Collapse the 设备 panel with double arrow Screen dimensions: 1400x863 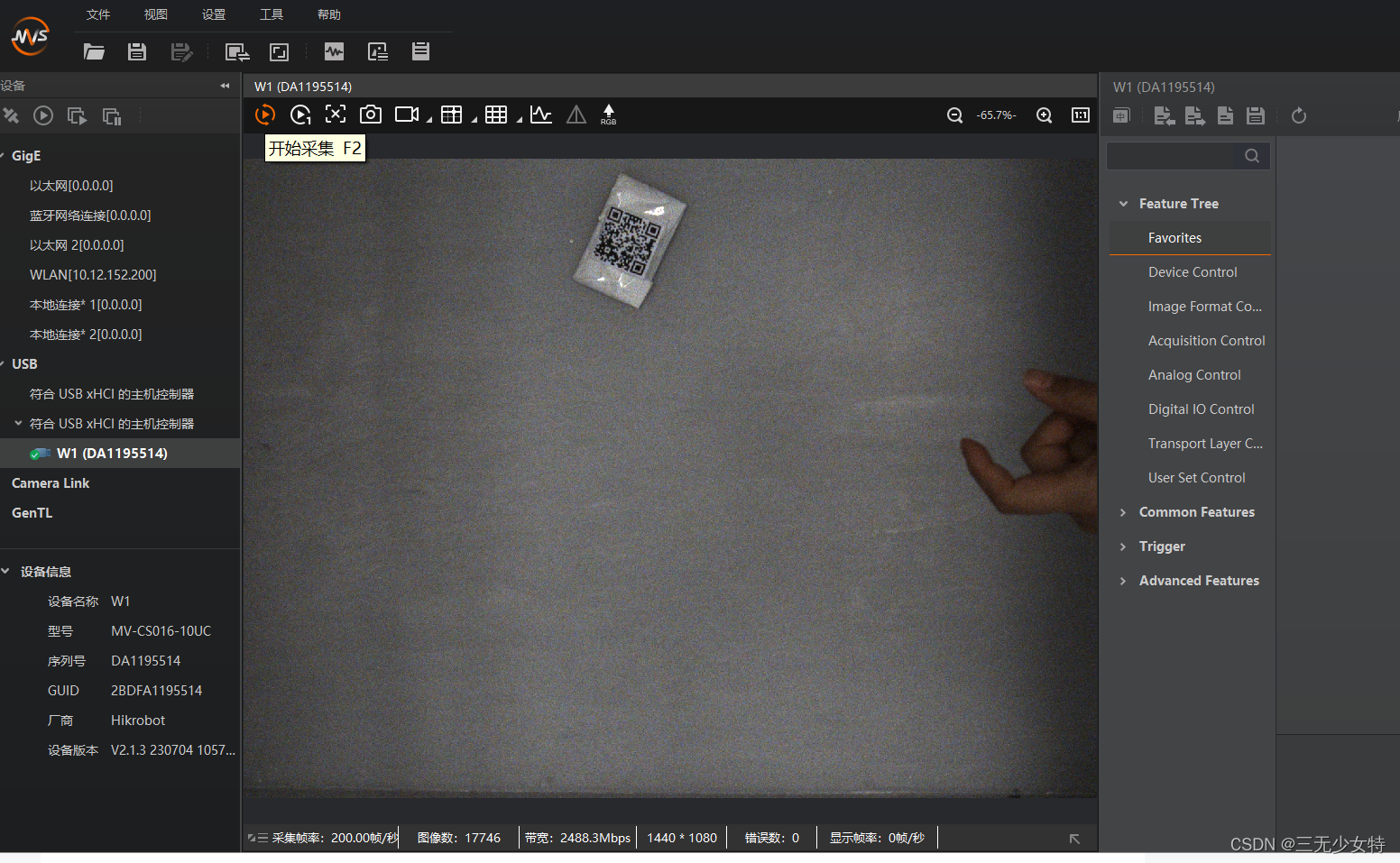coord(225,86)
